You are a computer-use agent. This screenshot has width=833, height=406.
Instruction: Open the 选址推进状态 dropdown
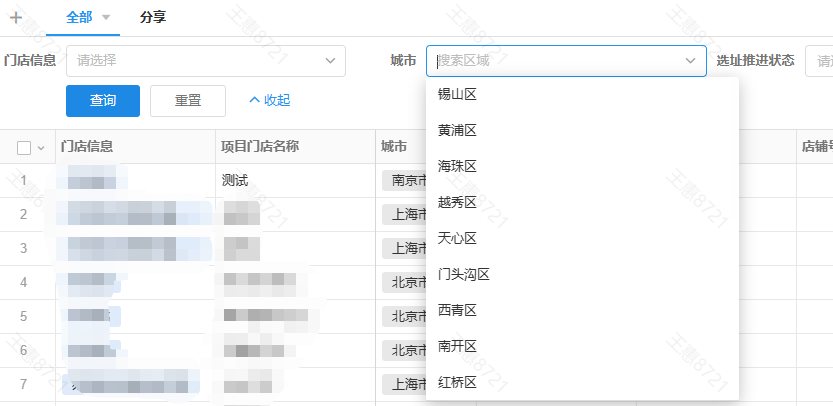818,61
